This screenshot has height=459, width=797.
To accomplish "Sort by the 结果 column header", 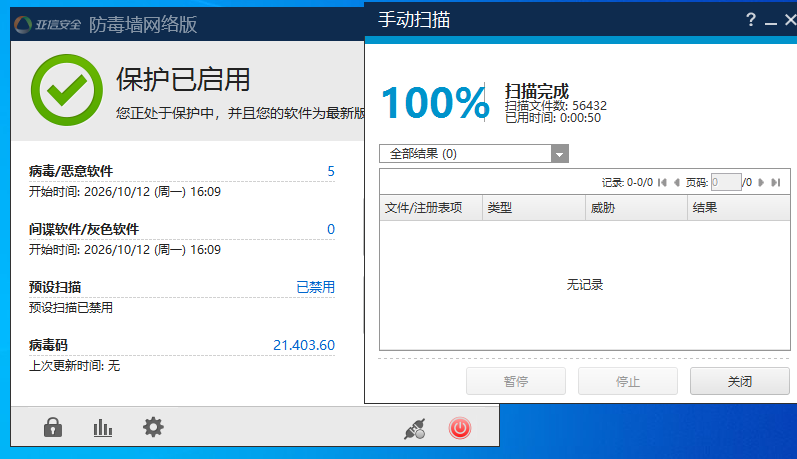I will coord(739,207).
